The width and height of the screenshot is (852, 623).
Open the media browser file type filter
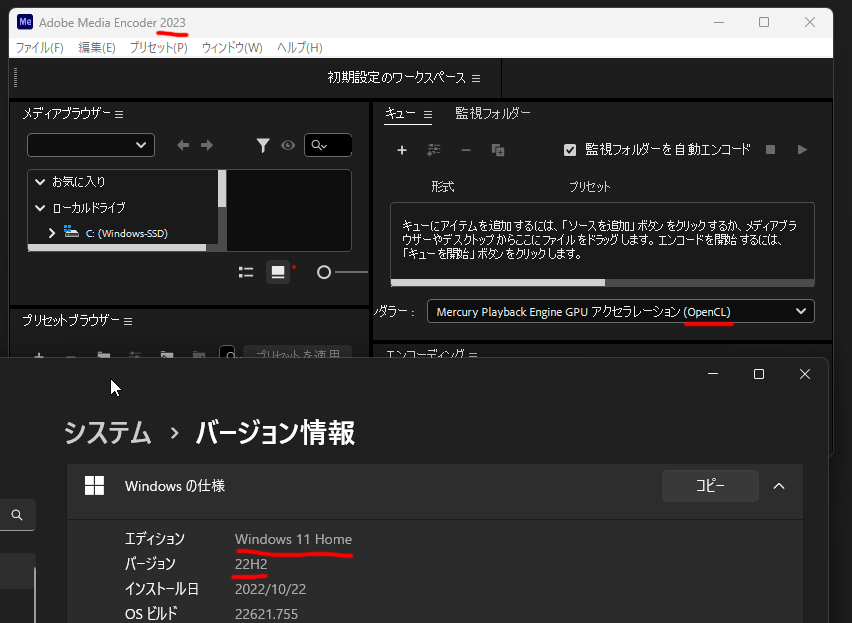(263, 145)
